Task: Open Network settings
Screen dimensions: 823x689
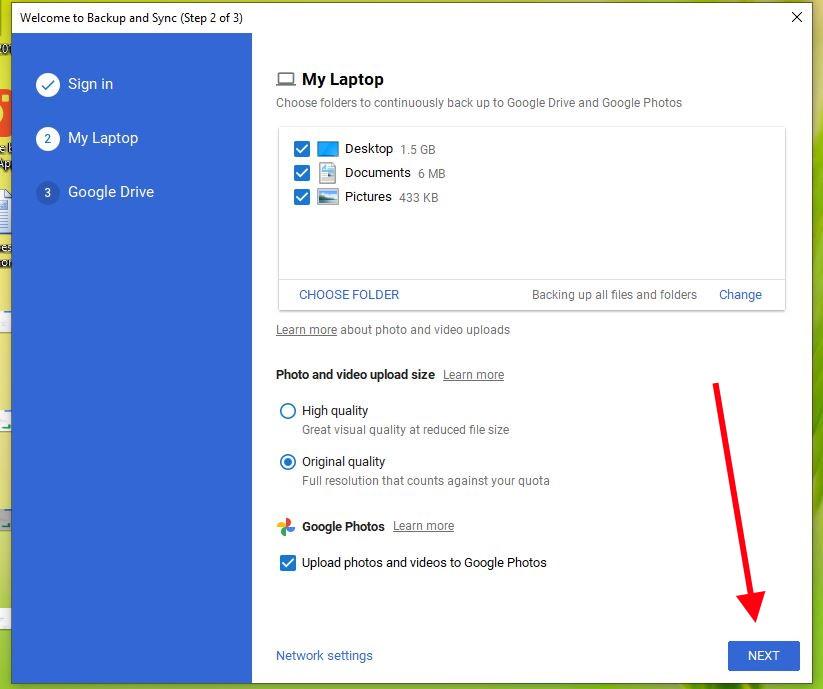Action: tap(324, 655)
